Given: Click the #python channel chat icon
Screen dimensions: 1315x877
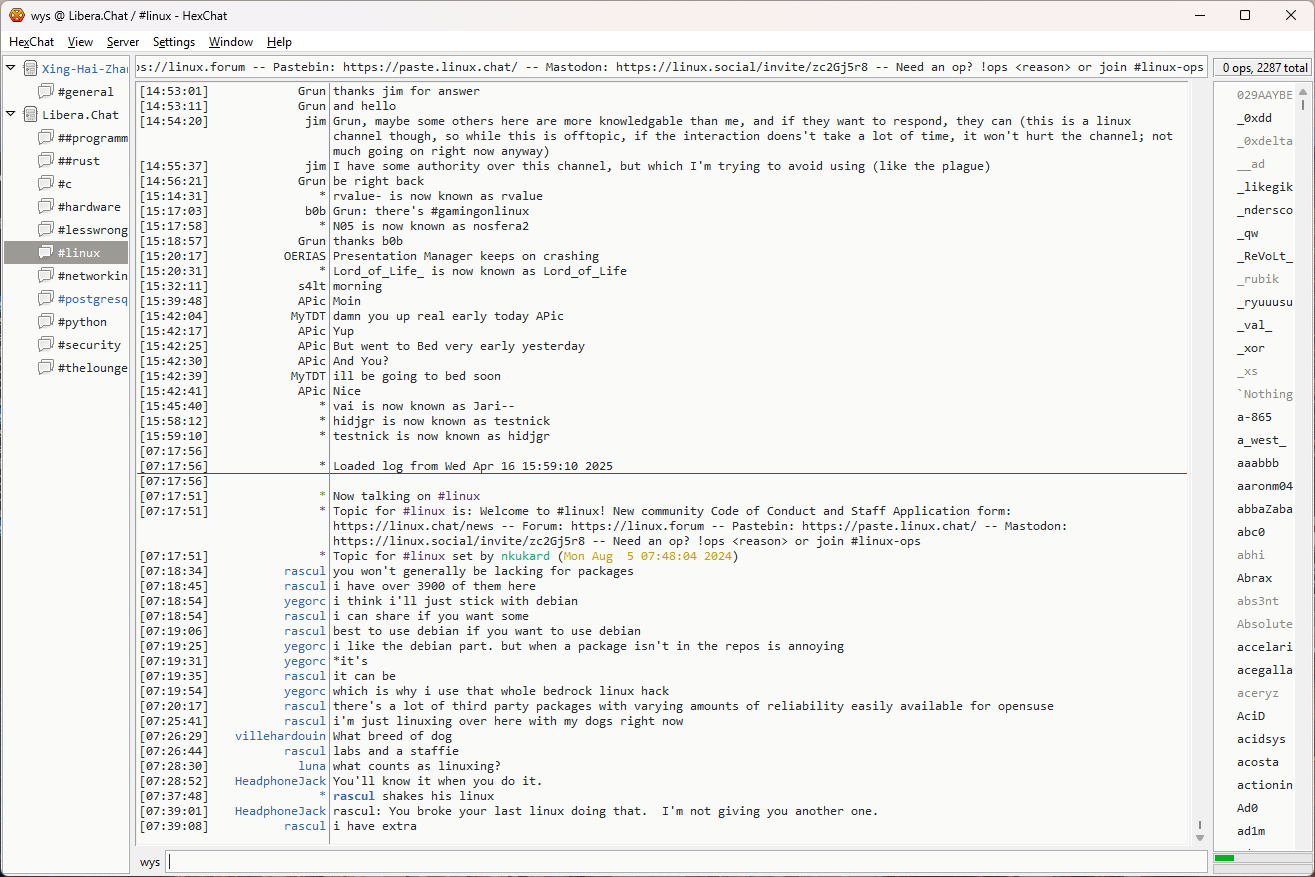Looking at the screenshot, I should point(46,322).
